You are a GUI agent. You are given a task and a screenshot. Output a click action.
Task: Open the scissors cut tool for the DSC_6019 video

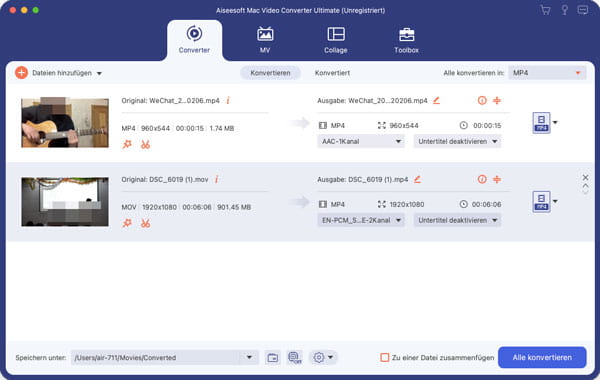[145, 223]
